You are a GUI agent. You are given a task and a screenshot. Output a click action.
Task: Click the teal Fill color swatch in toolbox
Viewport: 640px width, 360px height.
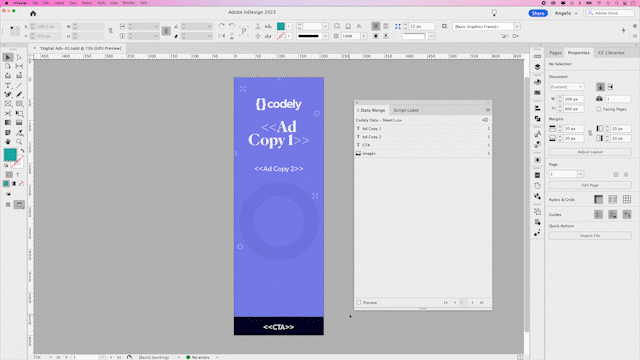coord(10,155)
